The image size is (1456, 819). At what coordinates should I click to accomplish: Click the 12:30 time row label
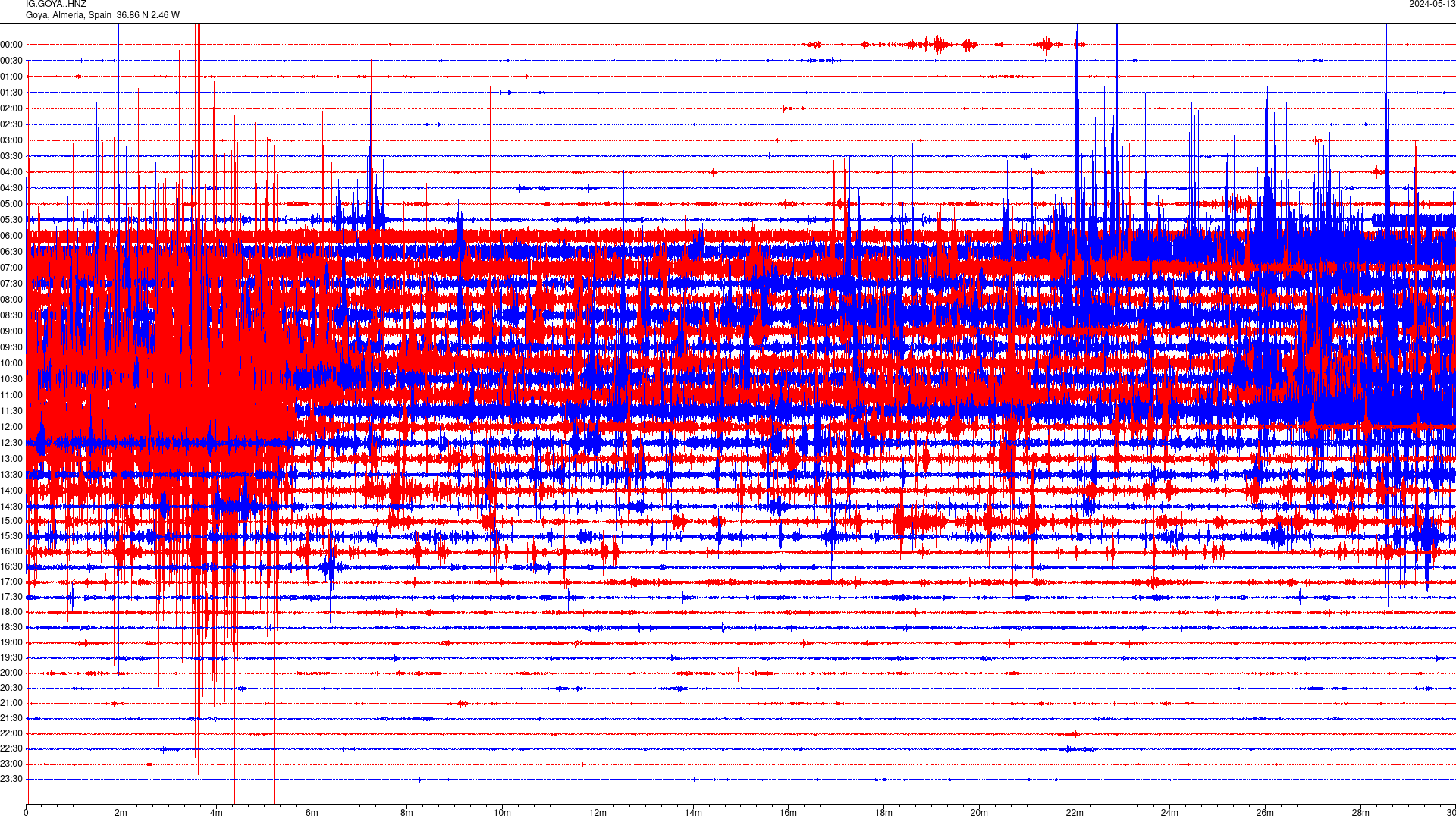(x=11, y=443)
